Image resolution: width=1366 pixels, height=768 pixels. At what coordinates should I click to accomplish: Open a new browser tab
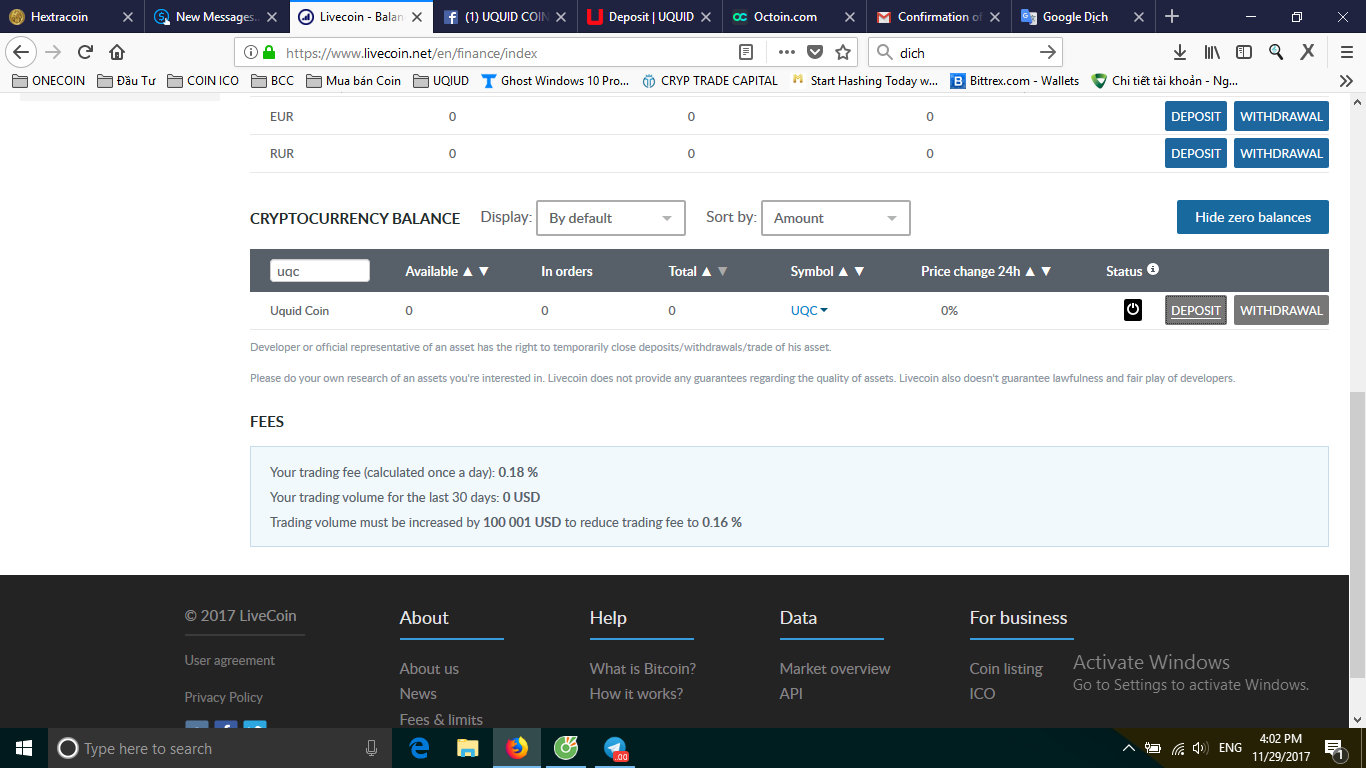1172,16
